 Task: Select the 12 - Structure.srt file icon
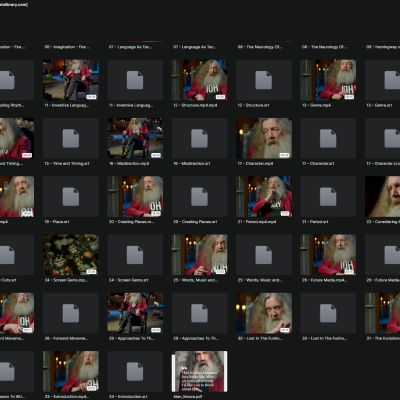coord(264,80)
